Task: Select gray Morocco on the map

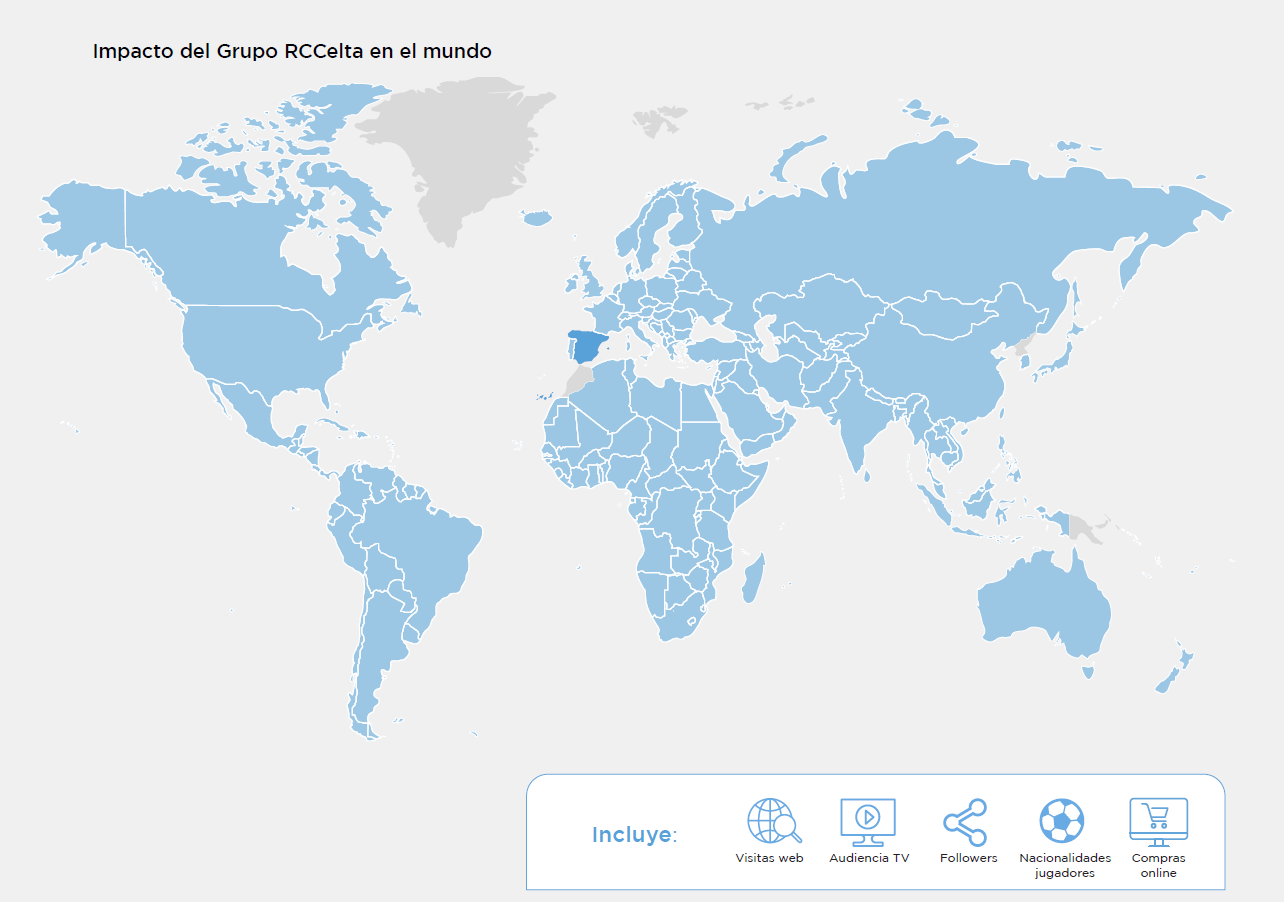Action: pyautogui.click(x=578, y=380)
